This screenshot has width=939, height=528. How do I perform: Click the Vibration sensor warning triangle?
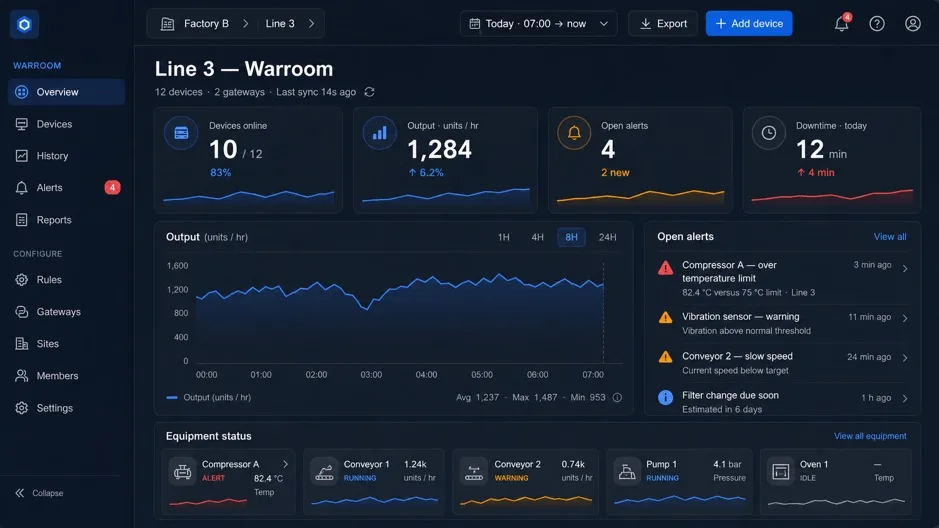[665, 317]
